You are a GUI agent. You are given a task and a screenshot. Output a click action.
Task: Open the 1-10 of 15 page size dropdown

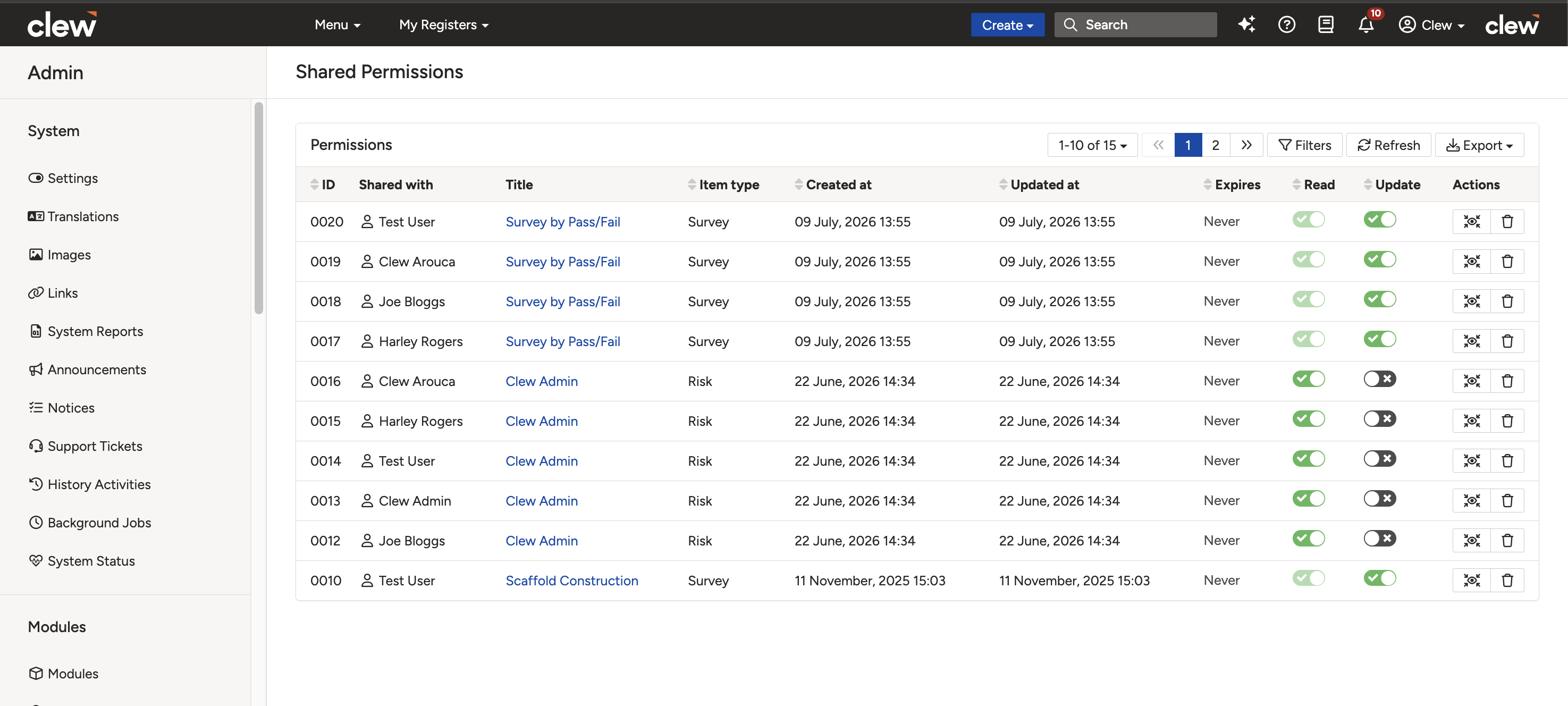point(1092,145)
